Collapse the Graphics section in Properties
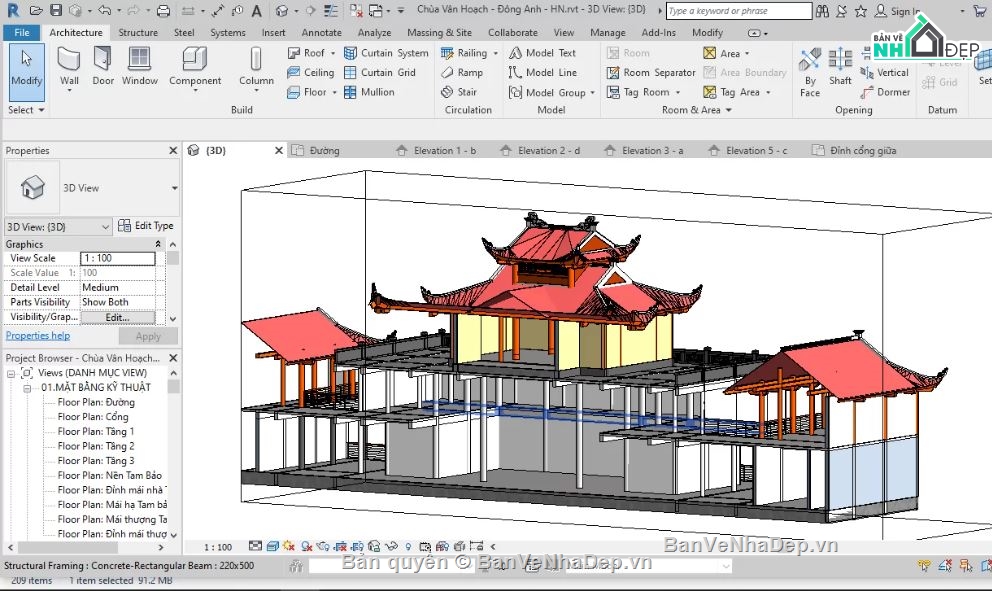 (157, 244)
